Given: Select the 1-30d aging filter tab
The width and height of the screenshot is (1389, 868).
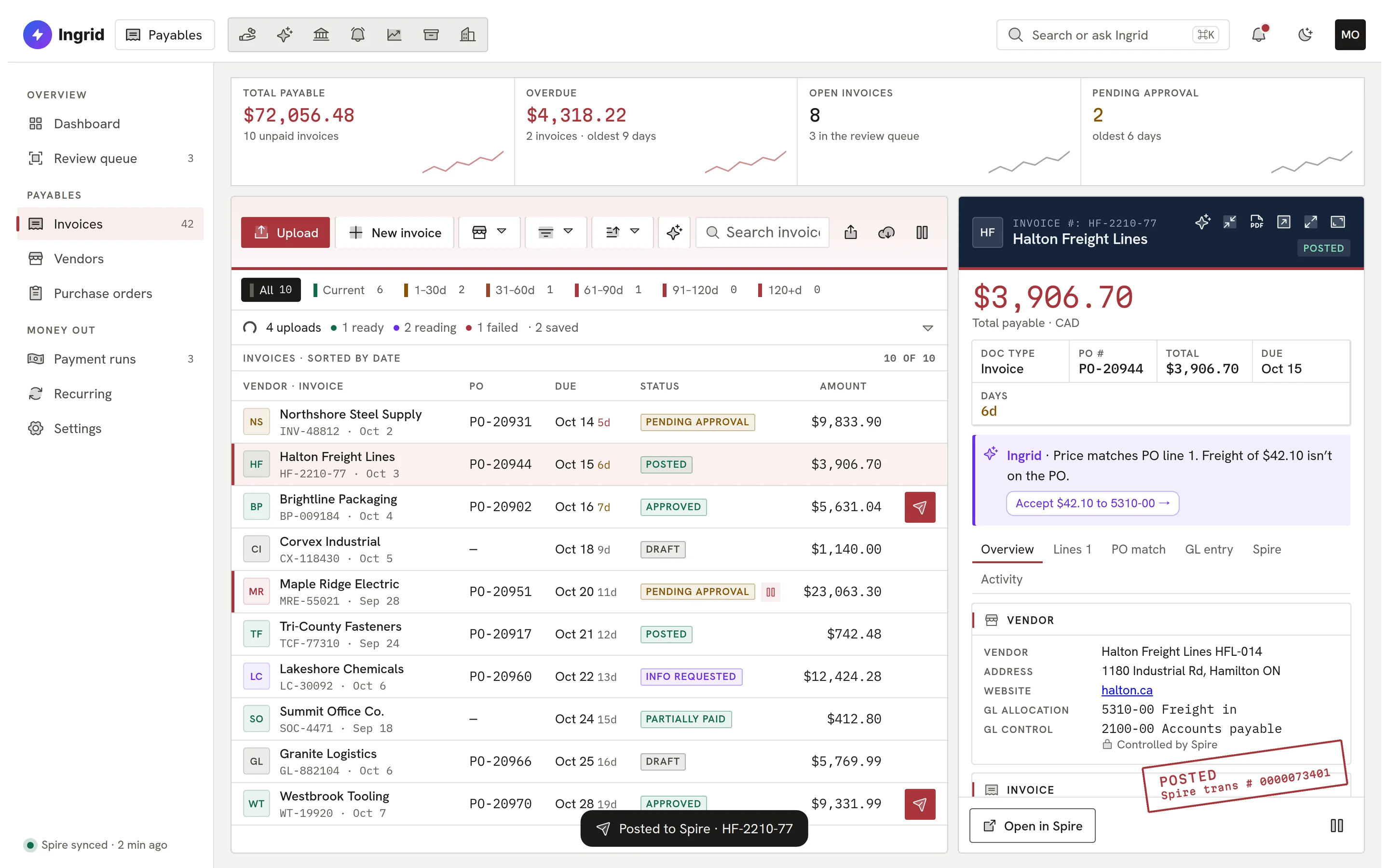Looking at the screenshot, I should click(435, 290).
